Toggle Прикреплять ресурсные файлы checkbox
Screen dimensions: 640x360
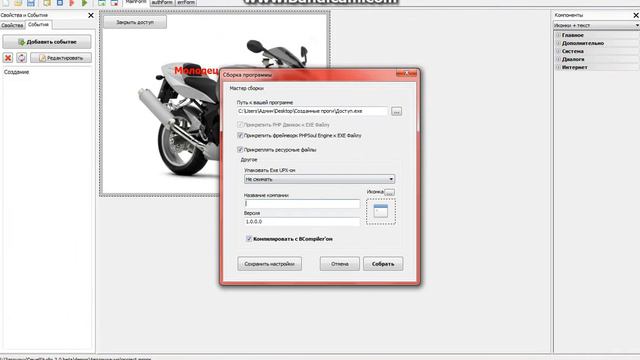pyautogui.click(x=240, y=149)
